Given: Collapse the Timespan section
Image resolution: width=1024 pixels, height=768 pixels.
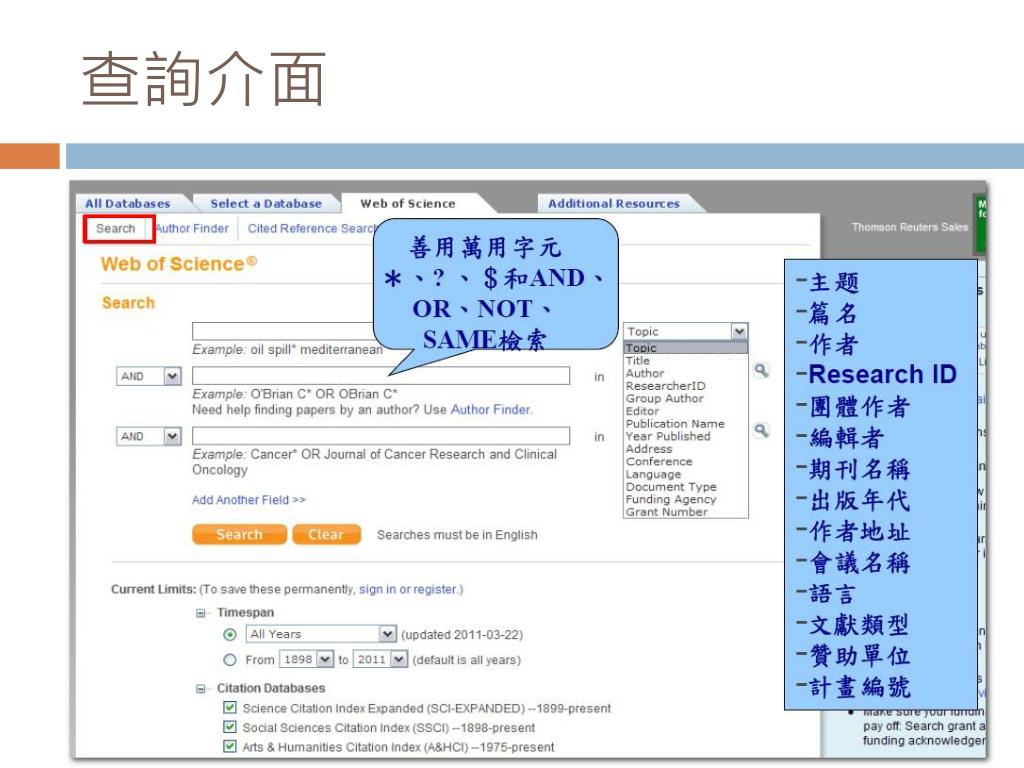Looking at the screenshot, I should coord(200,613).
